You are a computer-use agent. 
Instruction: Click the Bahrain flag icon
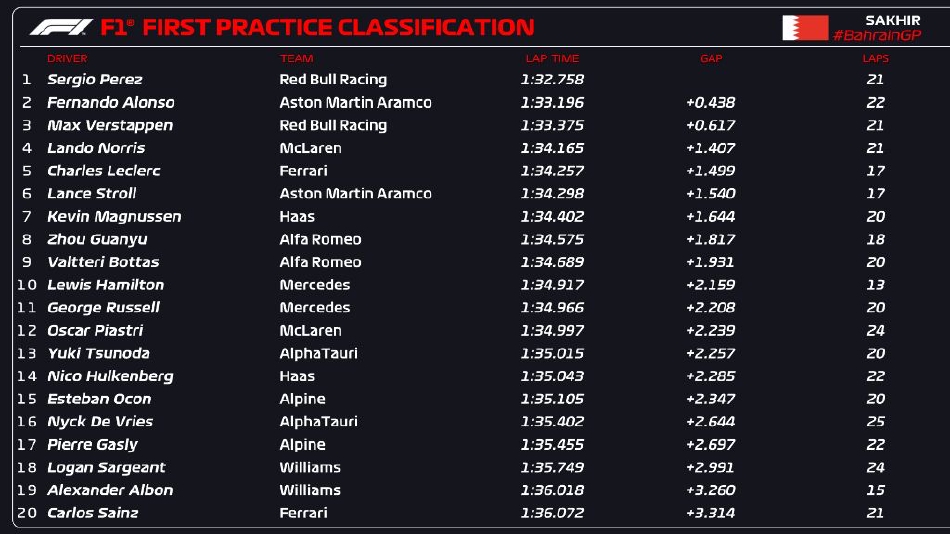coord(805,28)
